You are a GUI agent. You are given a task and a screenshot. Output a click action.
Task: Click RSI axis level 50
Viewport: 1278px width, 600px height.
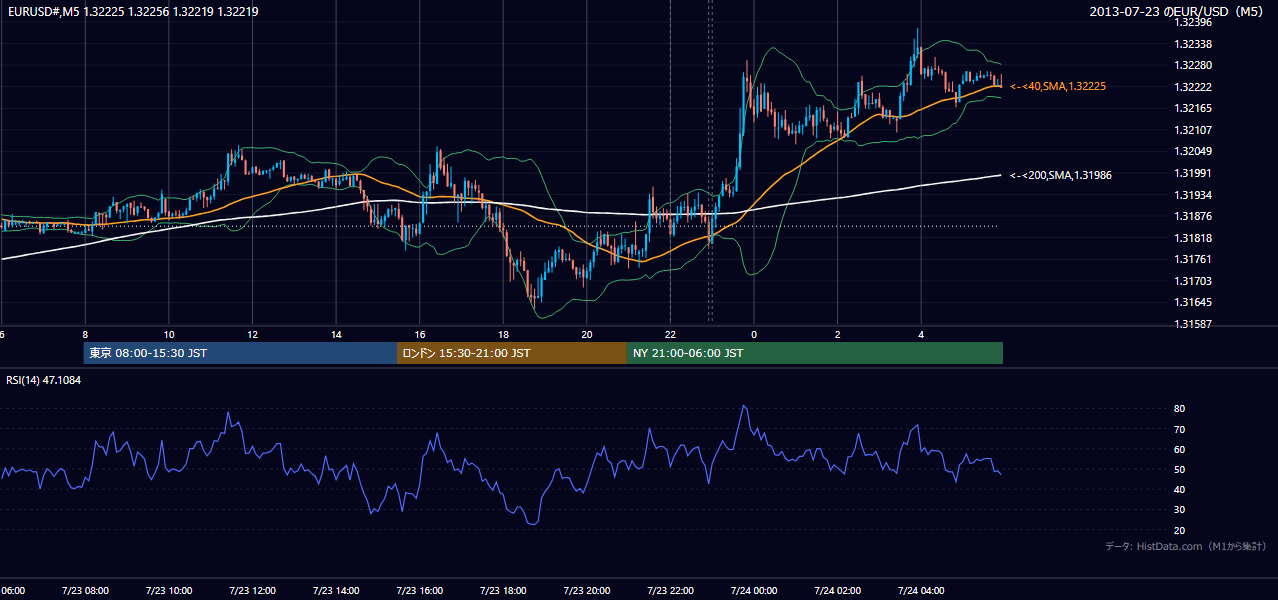[1180, 469]
